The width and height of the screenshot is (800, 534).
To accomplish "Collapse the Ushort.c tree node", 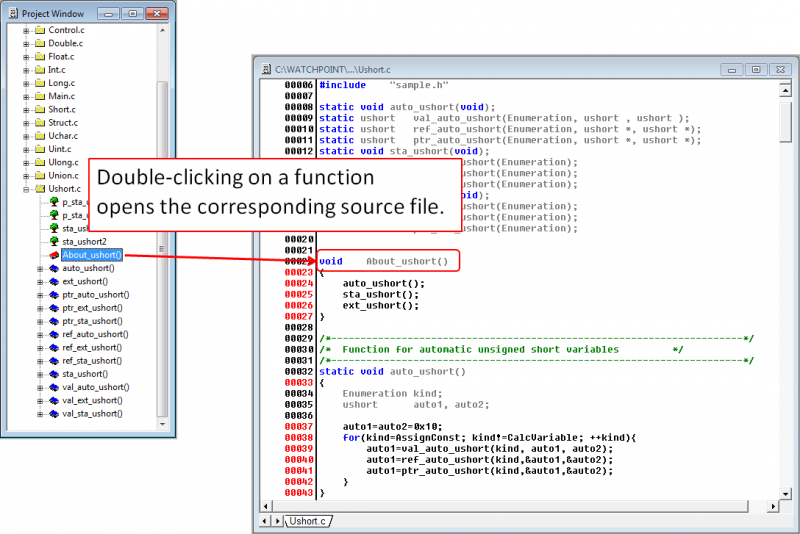I will [x=26, y=190].
